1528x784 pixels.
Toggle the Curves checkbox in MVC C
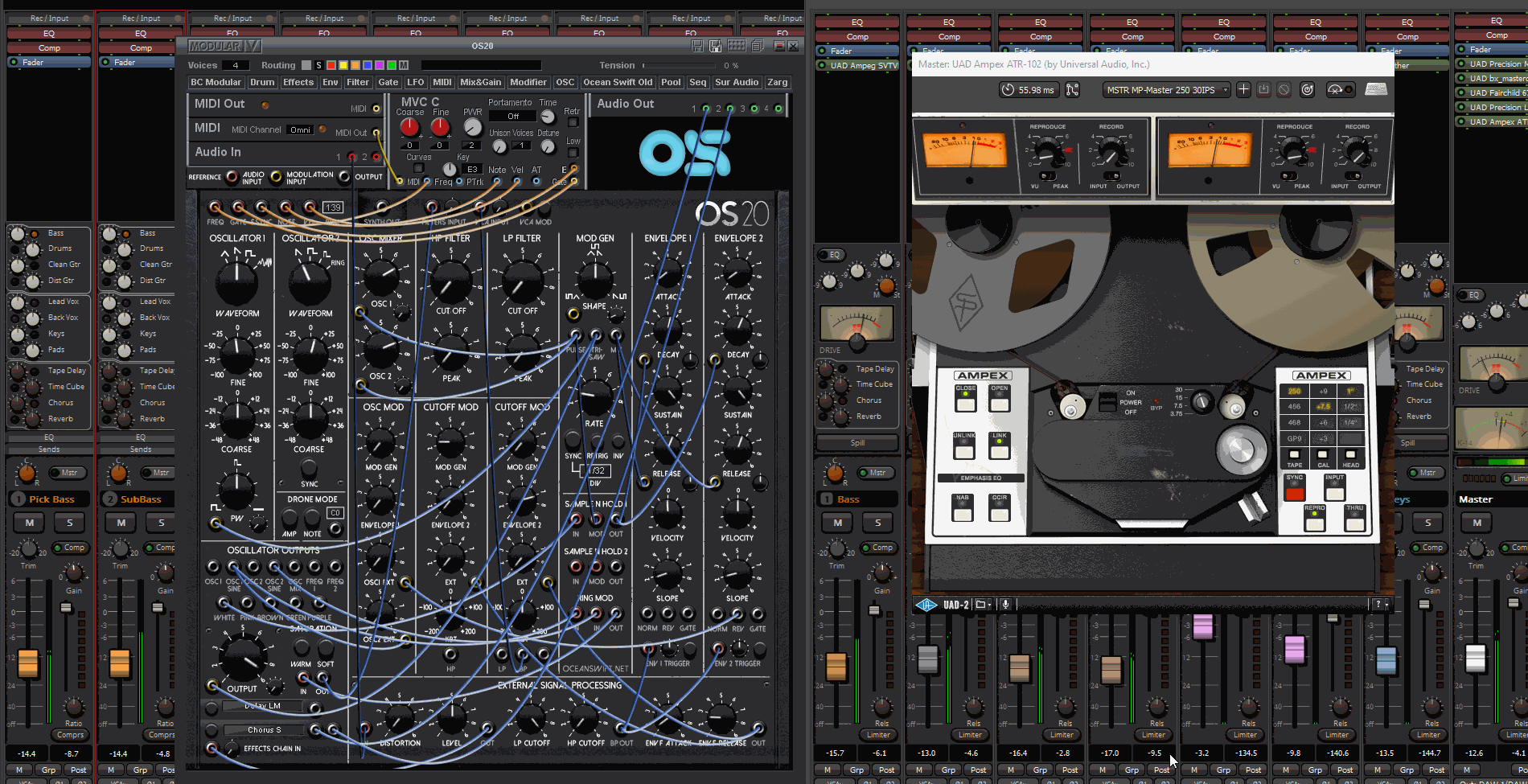(419, 168)
